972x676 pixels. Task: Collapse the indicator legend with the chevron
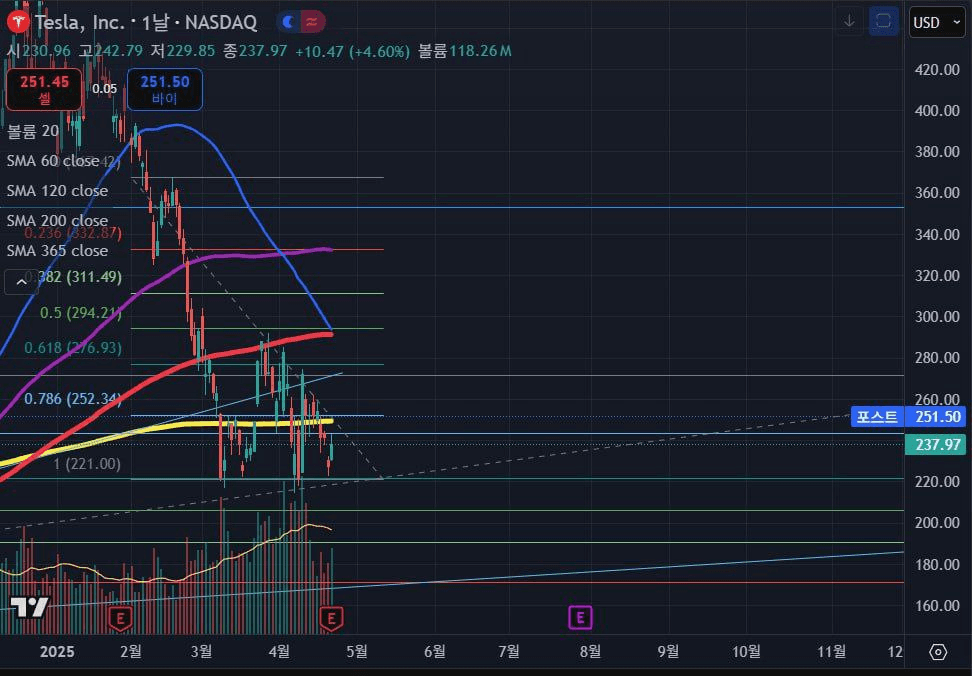click(21, 282)
